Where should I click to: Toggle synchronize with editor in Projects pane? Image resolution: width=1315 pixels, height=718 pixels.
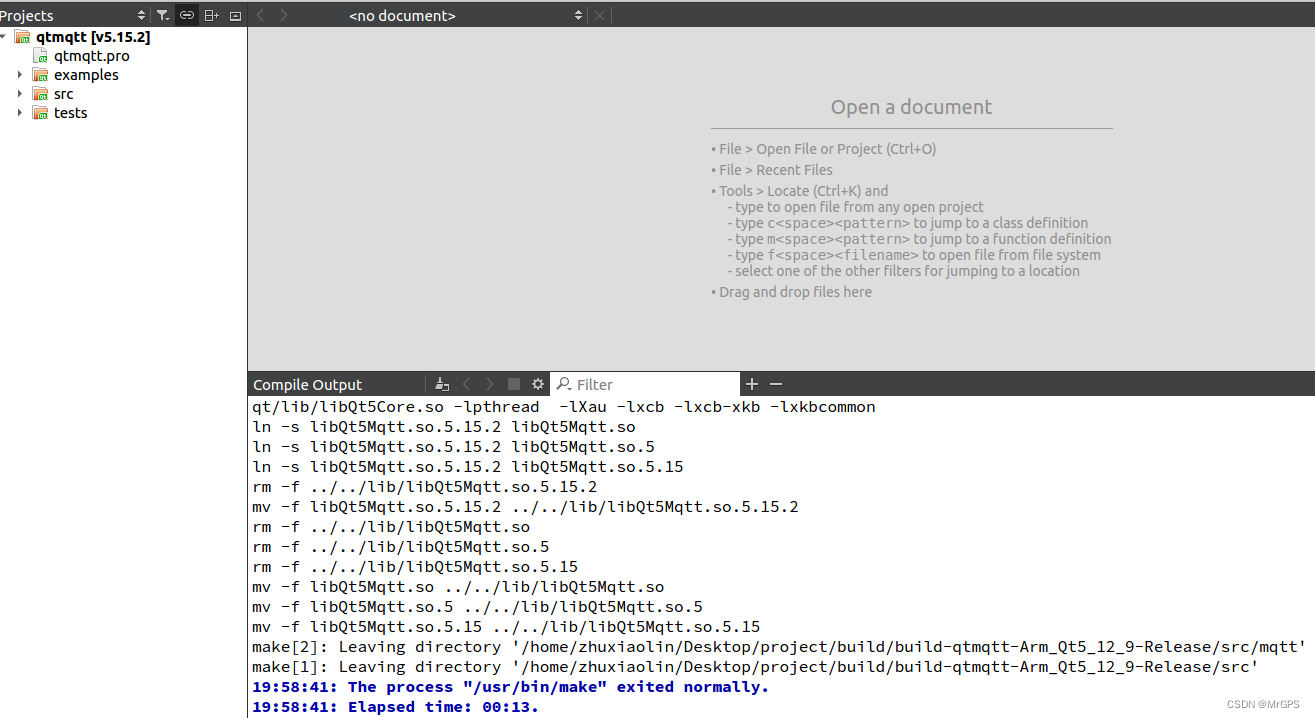coord(186,15)
